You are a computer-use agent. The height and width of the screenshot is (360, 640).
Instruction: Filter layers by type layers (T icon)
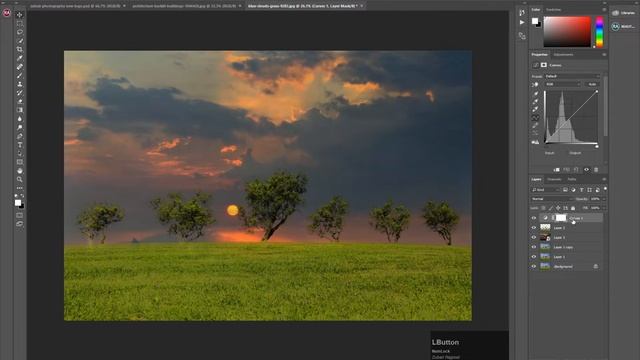point(581,190)
